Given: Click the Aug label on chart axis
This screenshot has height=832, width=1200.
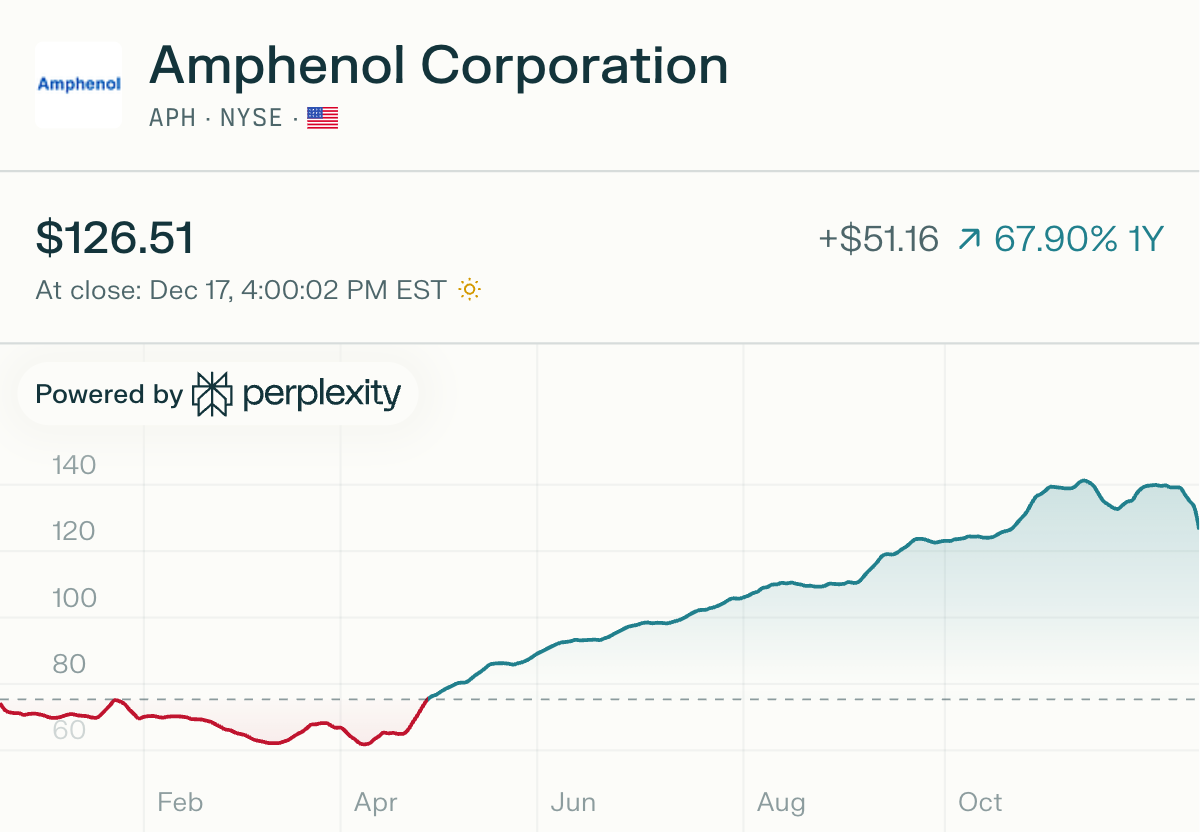Looking at the screenshot, I should pyautogui.click(x=781, y=802).
